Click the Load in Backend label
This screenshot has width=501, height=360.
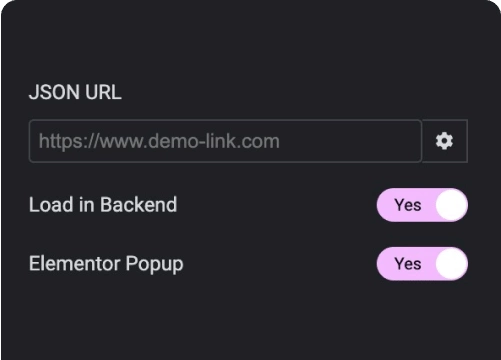tap(103, 205)
